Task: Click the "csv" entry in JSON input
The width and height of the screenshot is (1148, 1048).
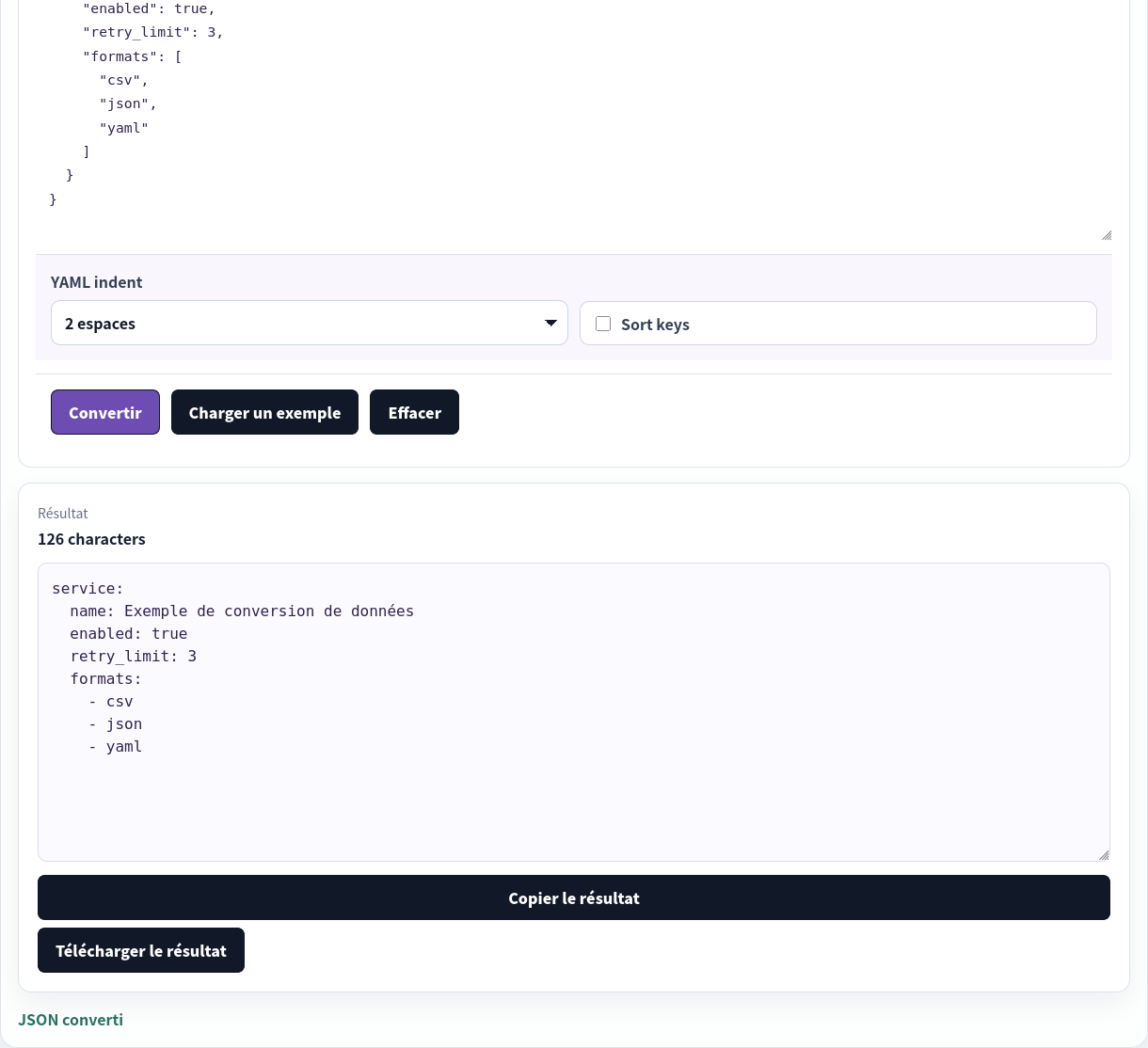Action: tap(124, 80)
